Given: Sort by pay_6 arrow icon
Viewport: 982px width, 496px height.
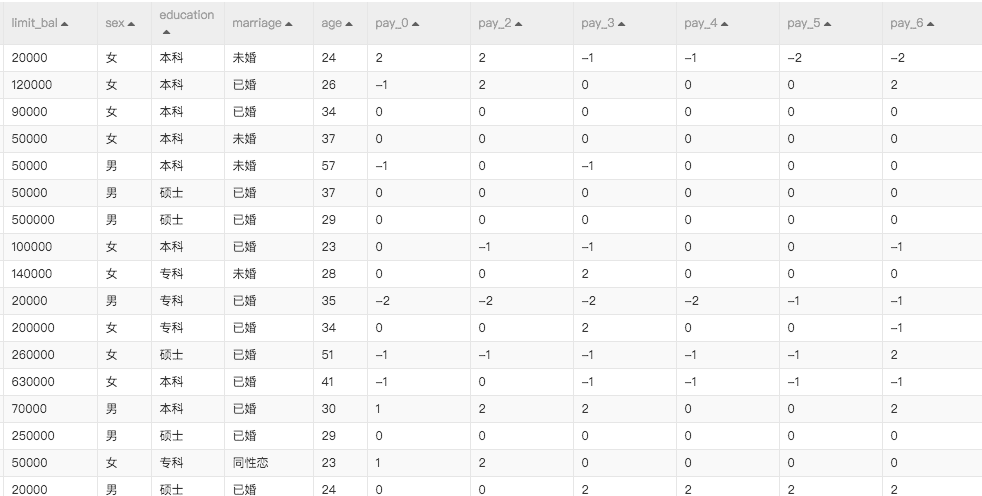Looking at the screenshot, I should [x=930, y=24].
